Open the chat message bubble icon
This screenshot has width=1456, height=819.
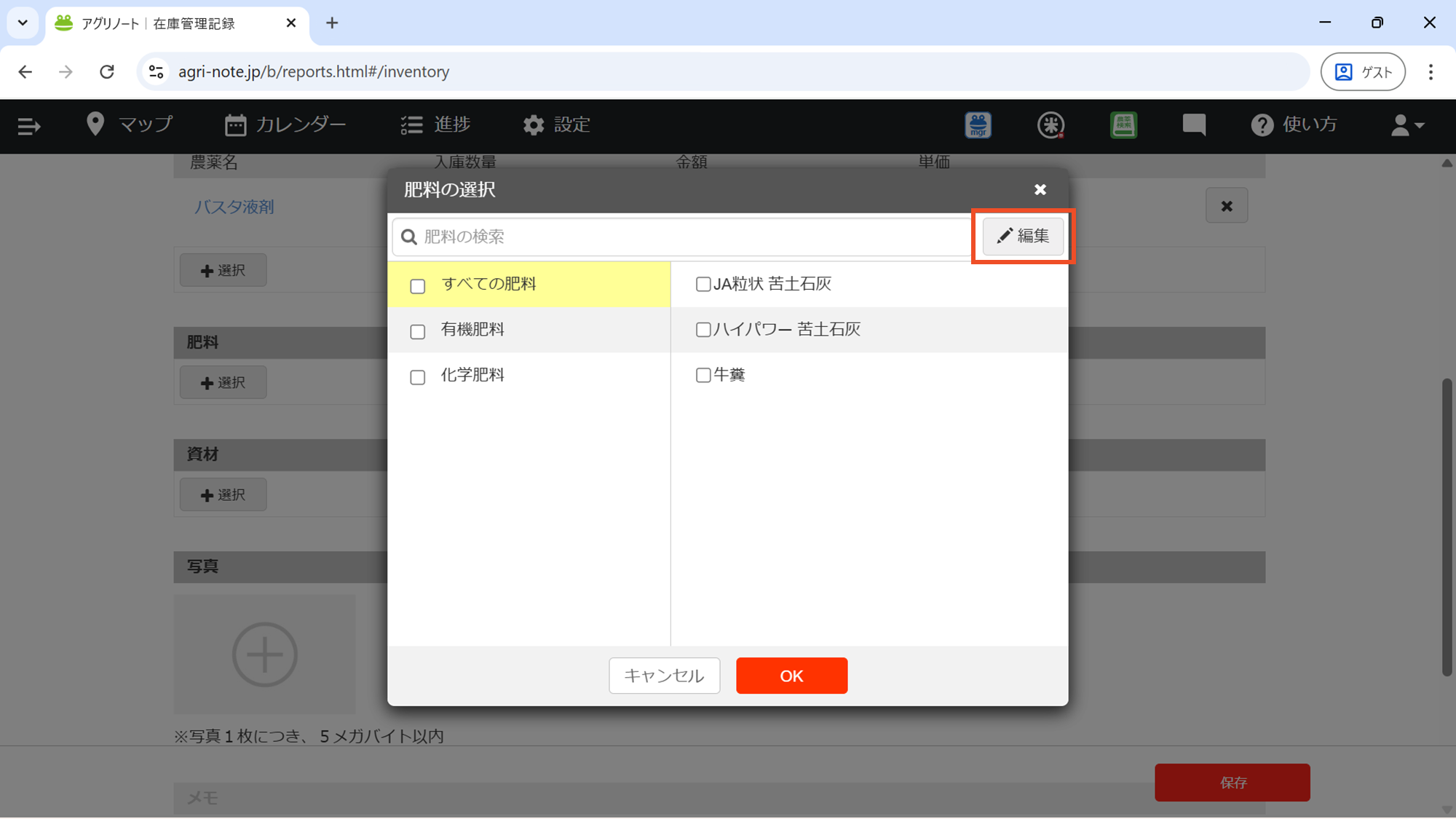tap(1194, 125)
